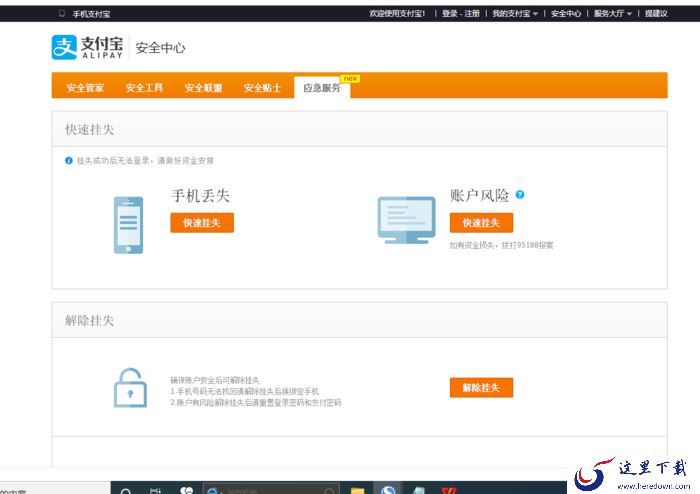700x494 pixels.
Task: Click 快速挂失 button under 账户风险
Action: [x=481, y=223]
